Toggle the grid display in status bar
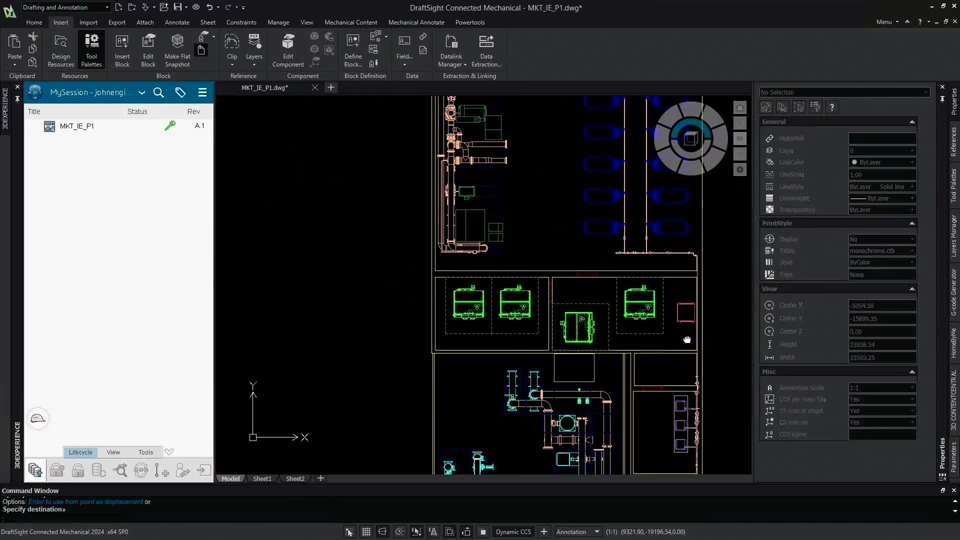The width and height of the screenshot is (960, 540). 366,532
